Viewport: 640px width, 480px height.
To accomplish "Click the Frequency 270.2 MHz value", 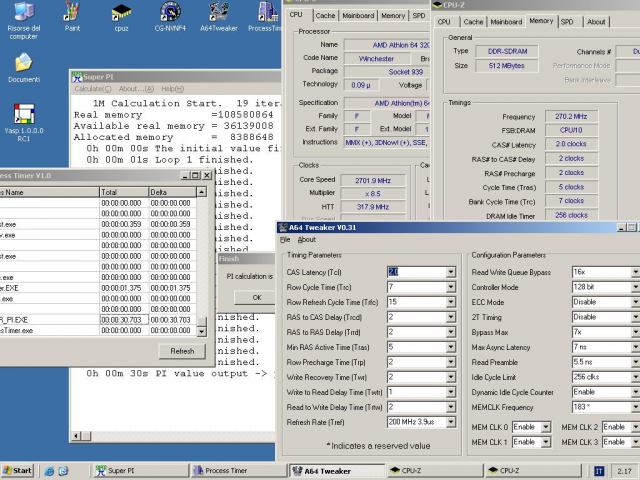I will click(571, 116).
